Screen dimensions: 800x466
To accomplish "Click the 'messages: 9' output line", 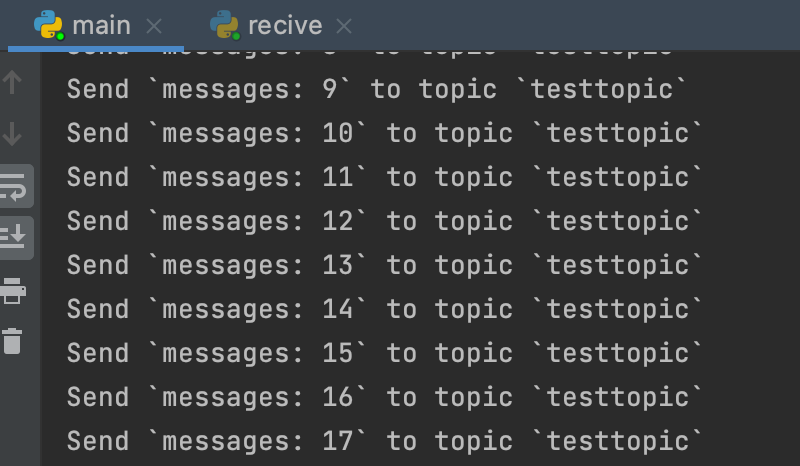I will pyautogui.click(x=377, y=90).
